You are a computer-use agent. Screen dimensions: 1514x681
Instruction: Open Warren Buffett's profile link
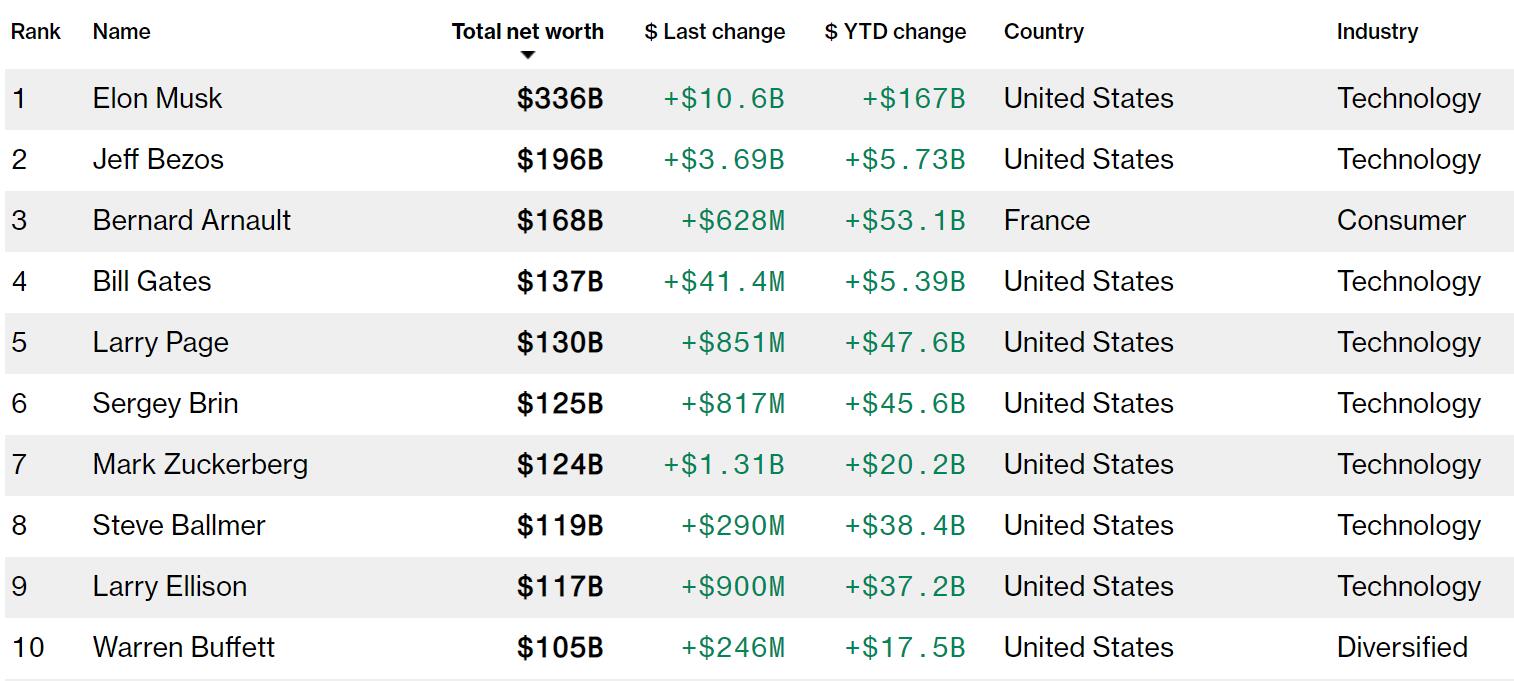coord(183,648)
